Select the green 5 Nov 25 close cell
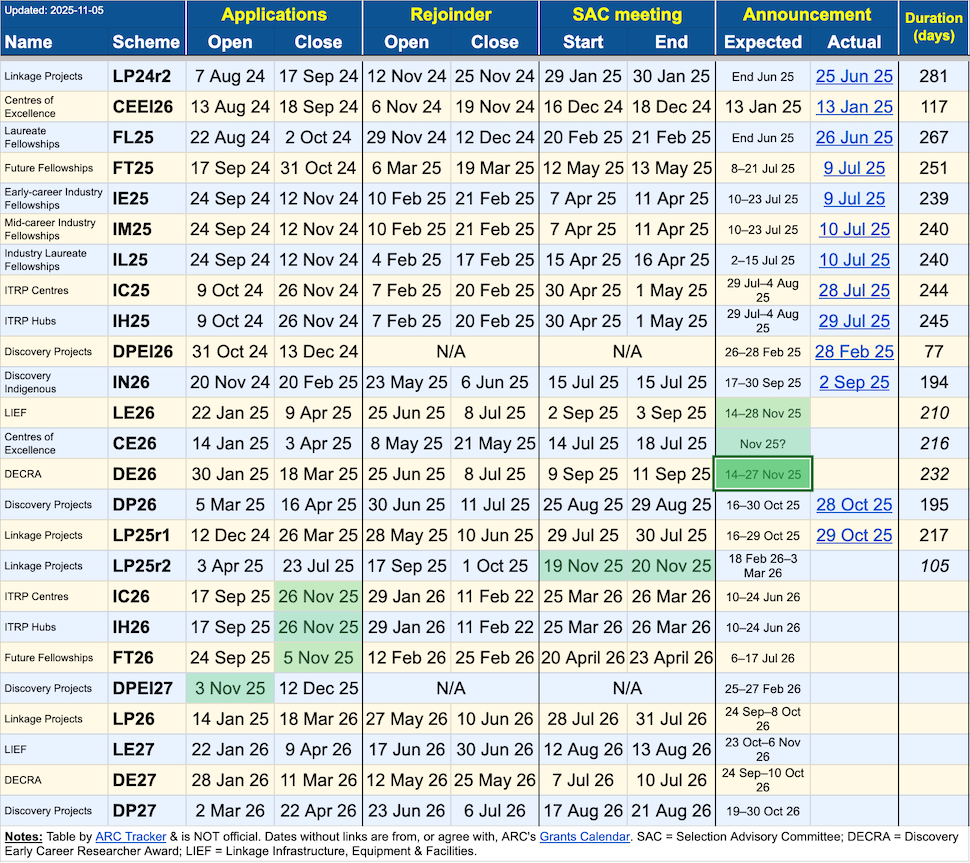 (318, 658)
